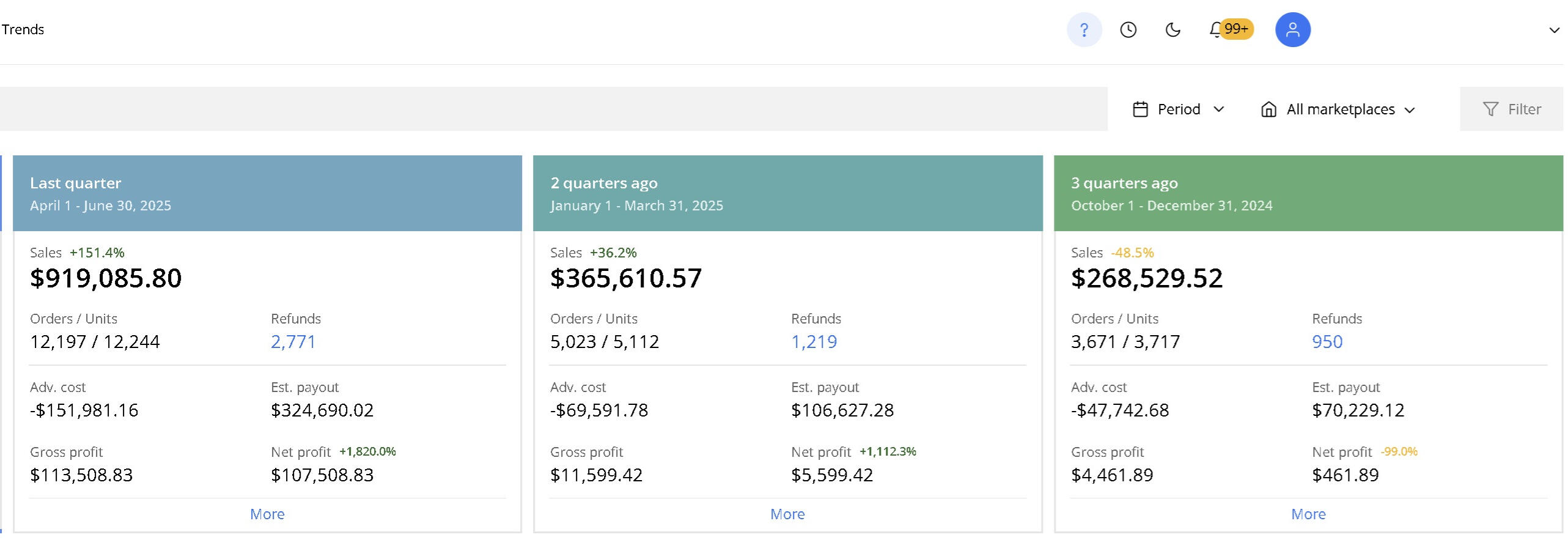The height and width of the screenshot is (559, 1568).
Task: Open the 950 refunds link
Action: pos(1327,342)
